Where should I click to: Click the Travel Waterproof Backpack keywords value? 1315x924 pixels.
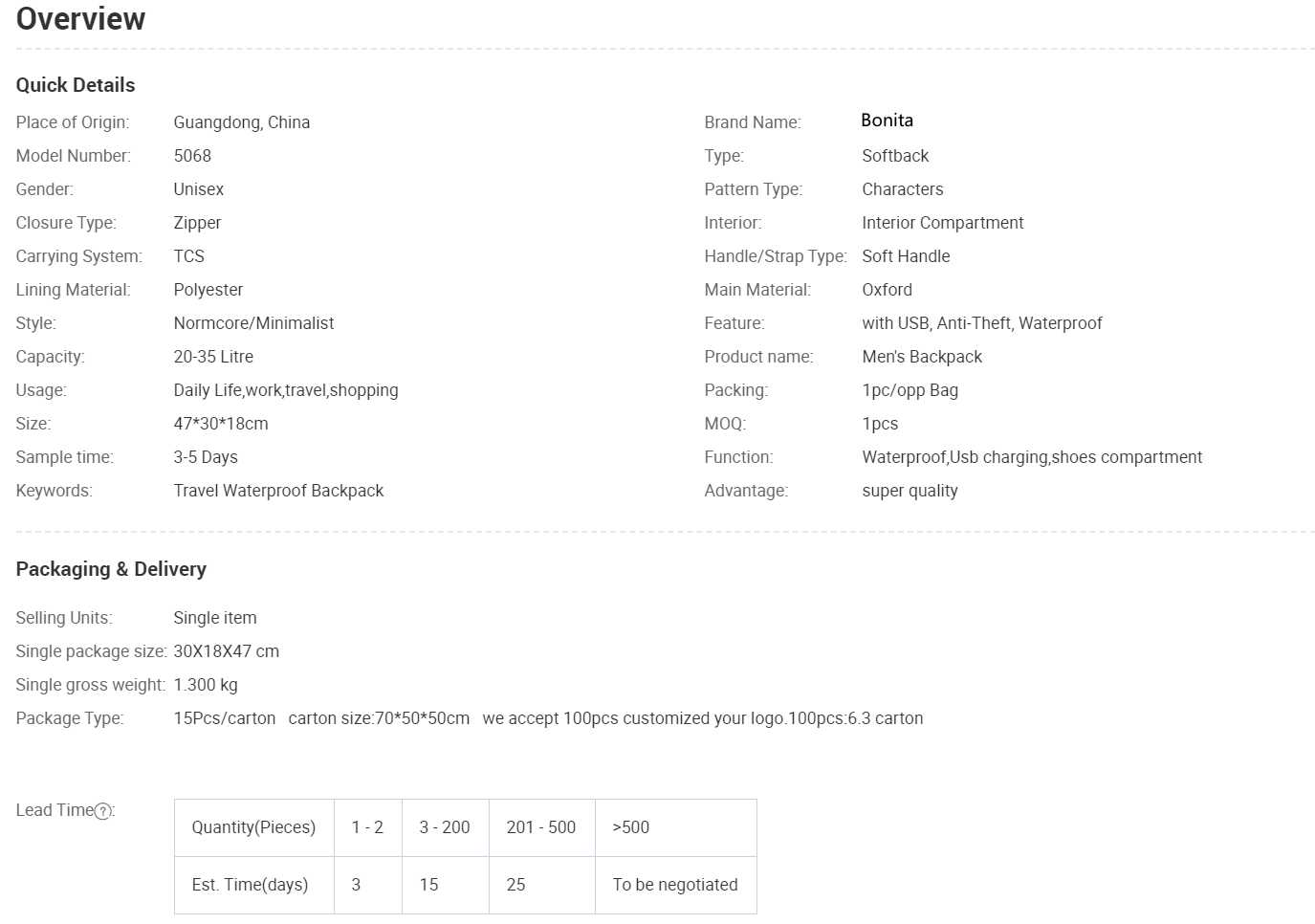[279, 491]
